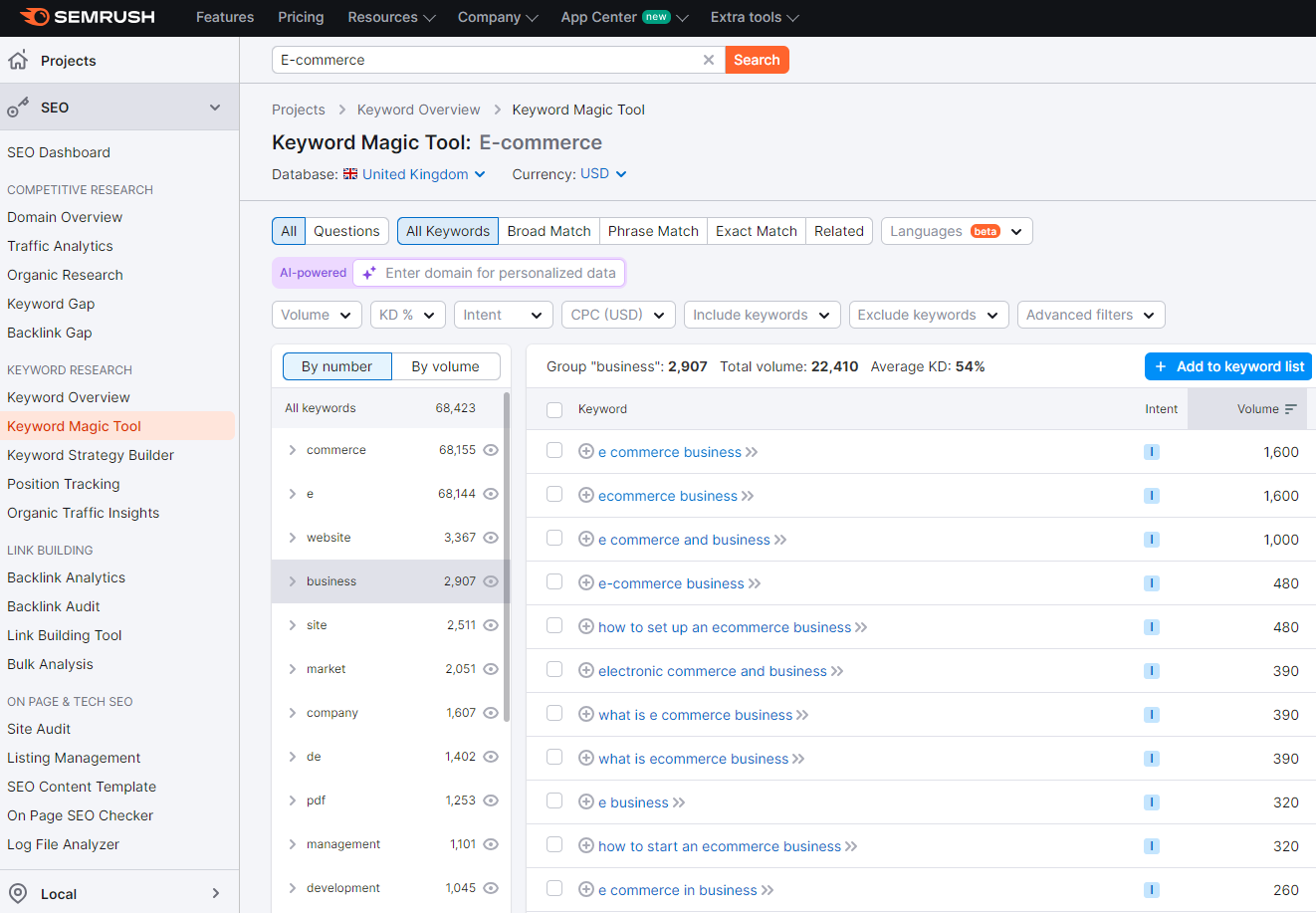Open the KD % filter dropdown

[408, 315]
